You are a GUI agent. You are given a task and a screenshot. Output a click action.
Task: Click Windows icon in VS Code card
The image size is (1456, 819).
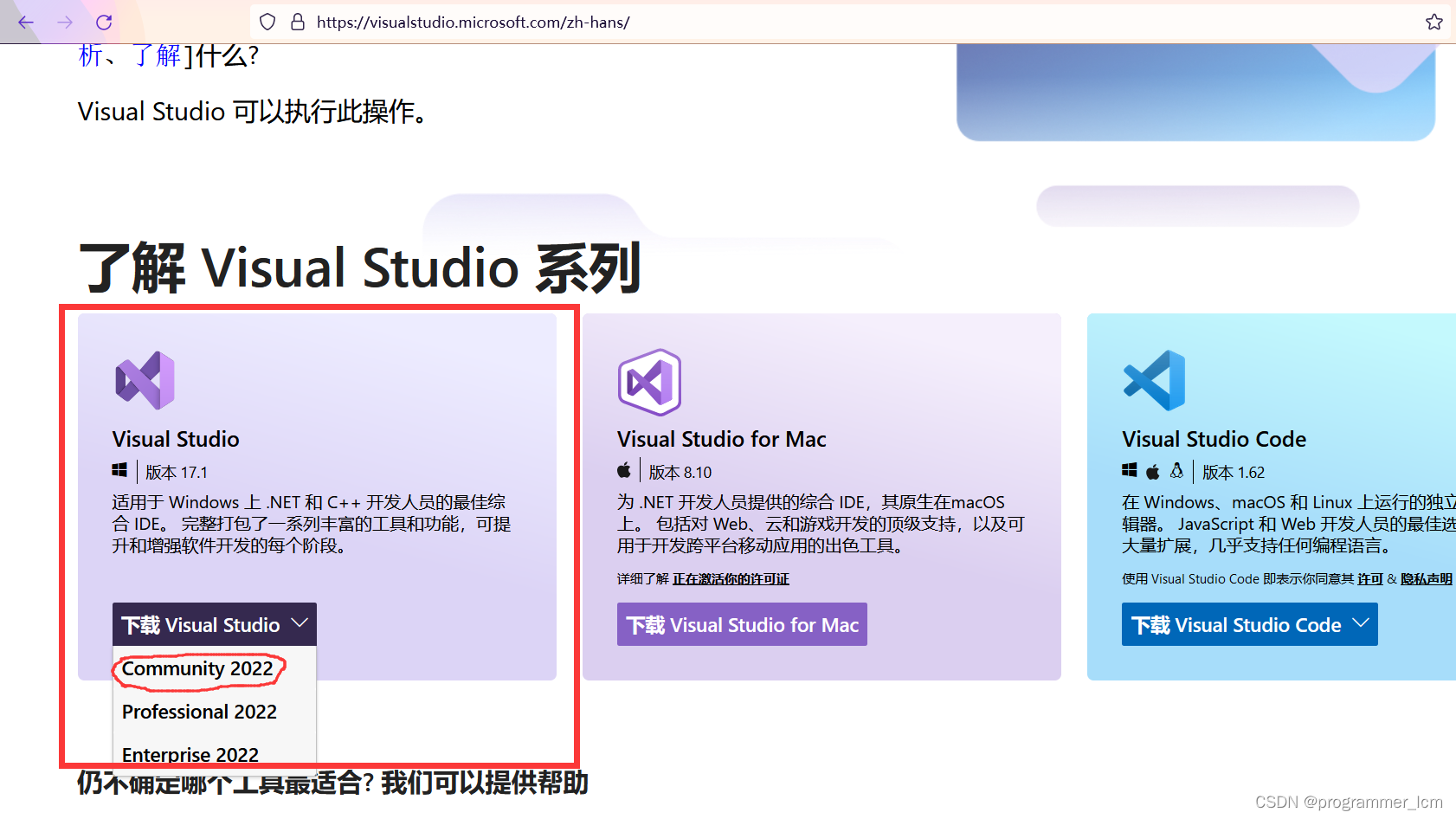[1130, 470]
